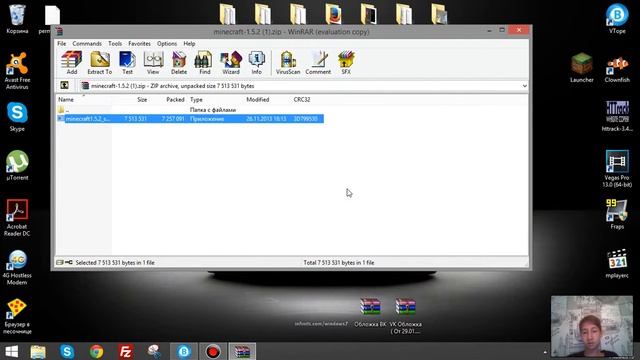Click the Test archive icon
Image resolution: width=640 pixels, height=360 pixels.
coord(127,63)
